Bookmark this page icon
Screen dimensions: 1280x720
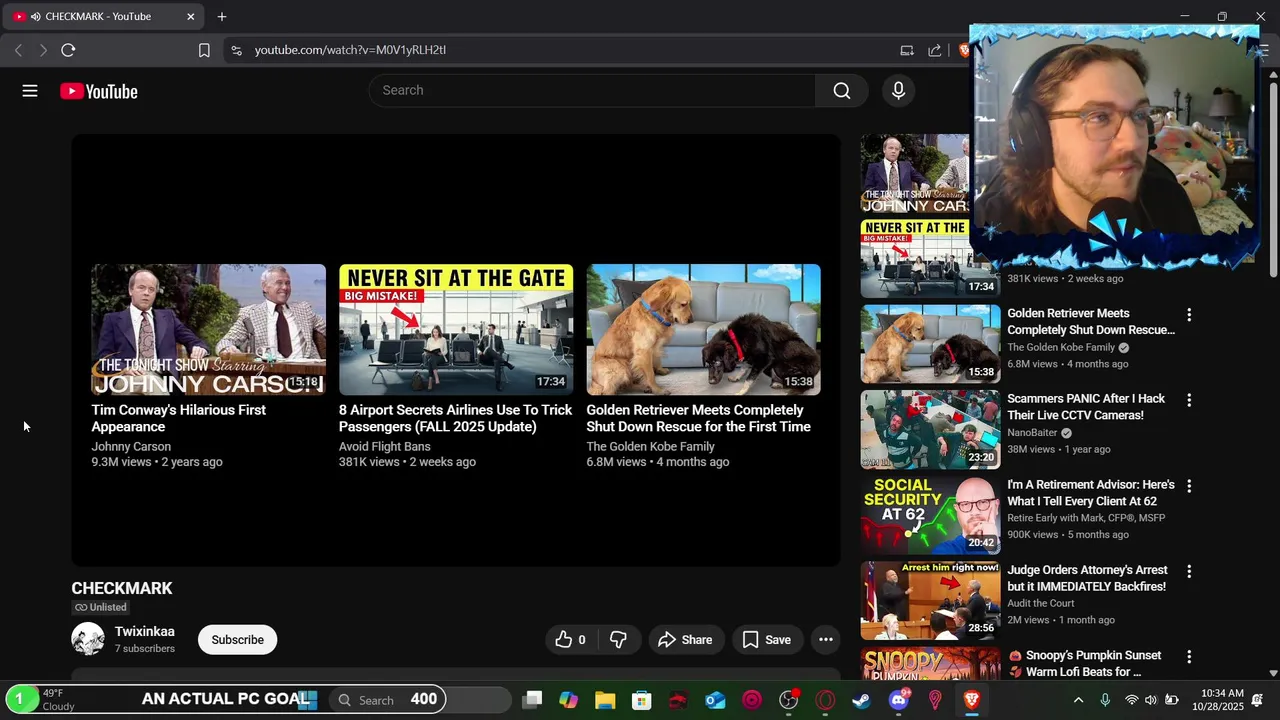[x=204, y=50]
